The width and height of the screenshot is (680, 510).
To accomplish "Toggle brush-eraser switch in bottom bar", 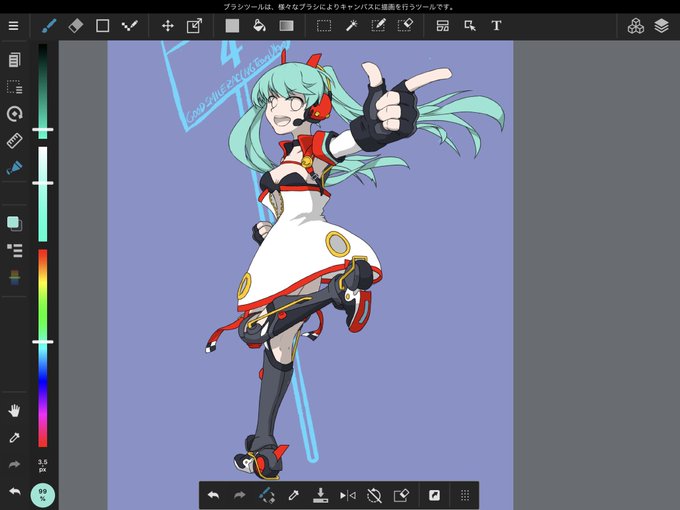I will point(267,495).
